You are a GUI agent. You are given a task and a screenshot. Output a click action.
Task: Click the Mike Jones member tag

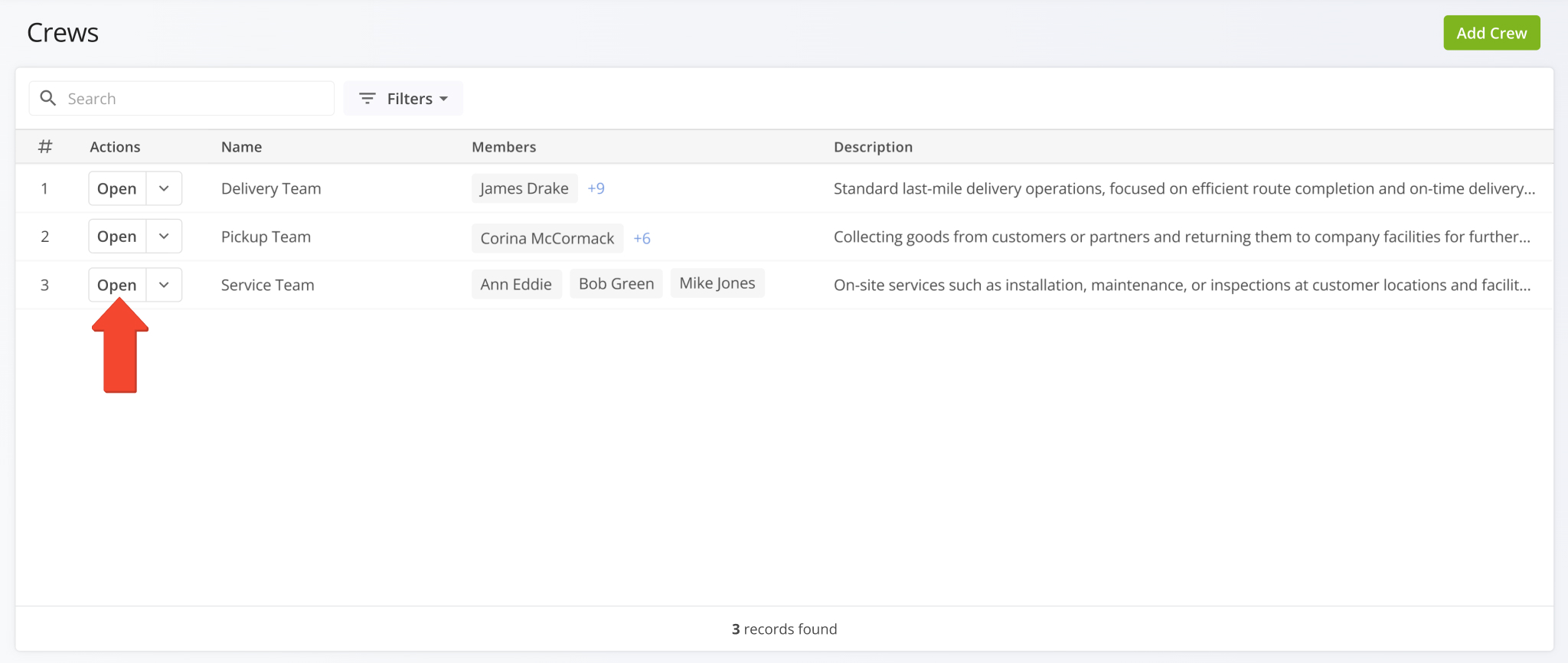[717, 283]
